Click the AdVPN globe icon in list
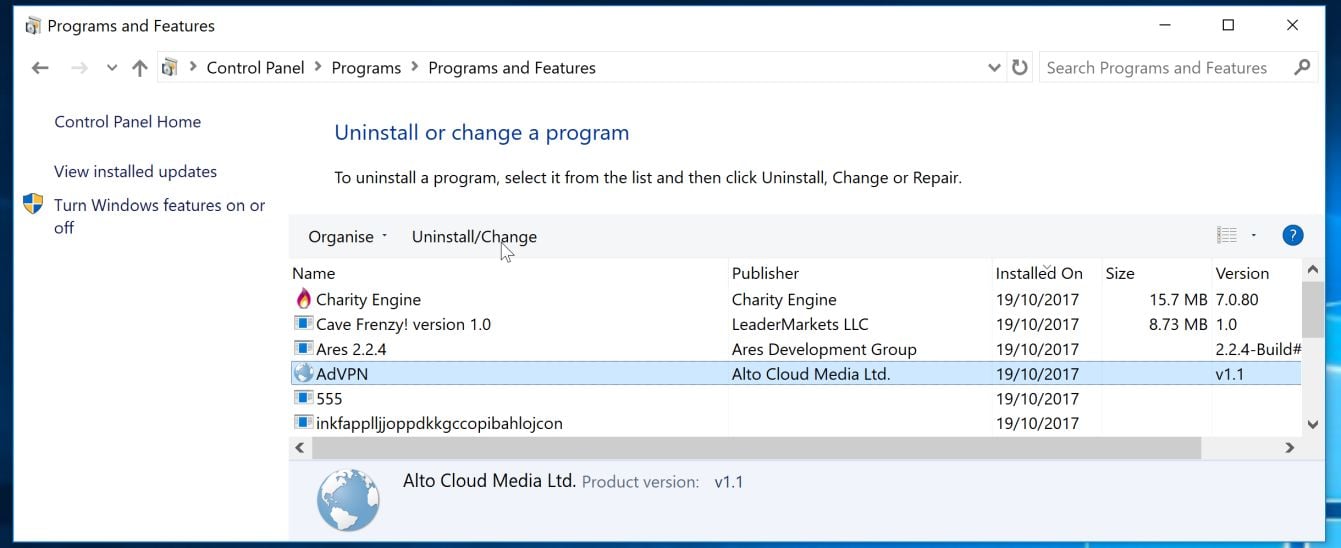This screenshot has width=1341, height=548. coord(304,374)
